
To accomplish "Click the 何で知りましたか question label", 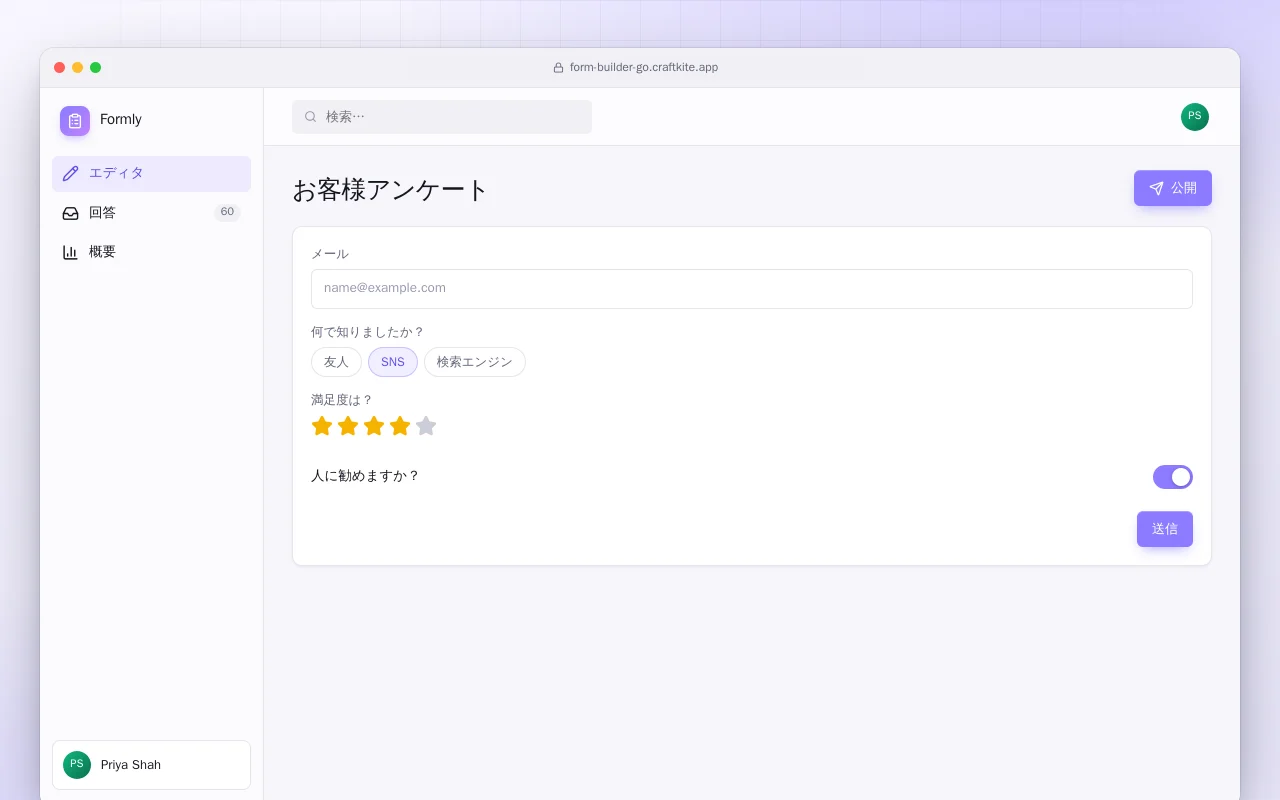I will coord(368,332).
